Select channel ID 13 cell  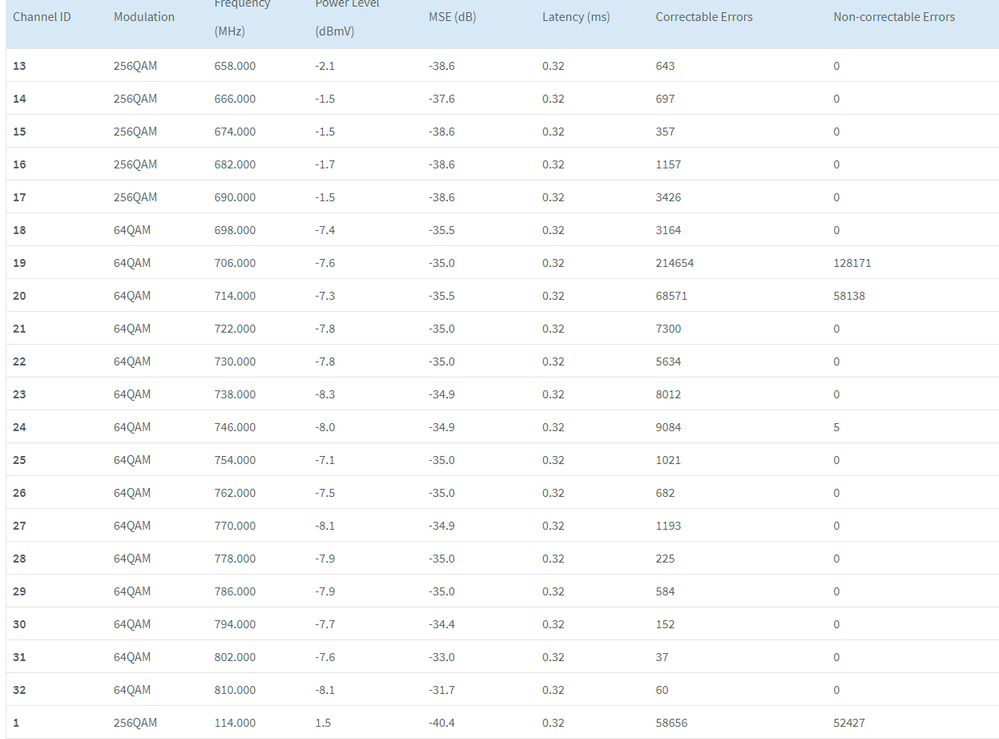(20, 66)
